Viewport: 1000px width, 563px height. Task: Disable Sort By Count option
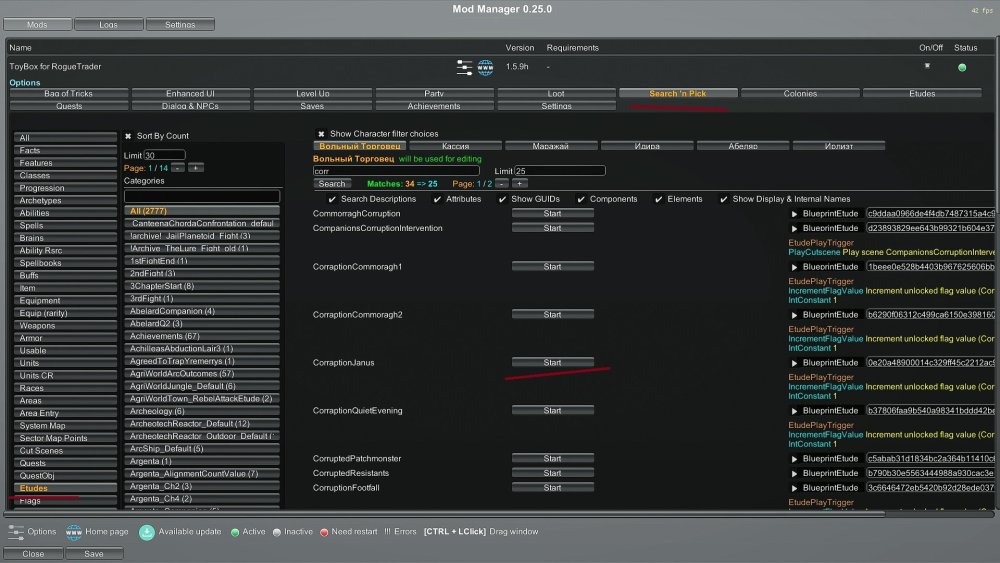point(128,136)
